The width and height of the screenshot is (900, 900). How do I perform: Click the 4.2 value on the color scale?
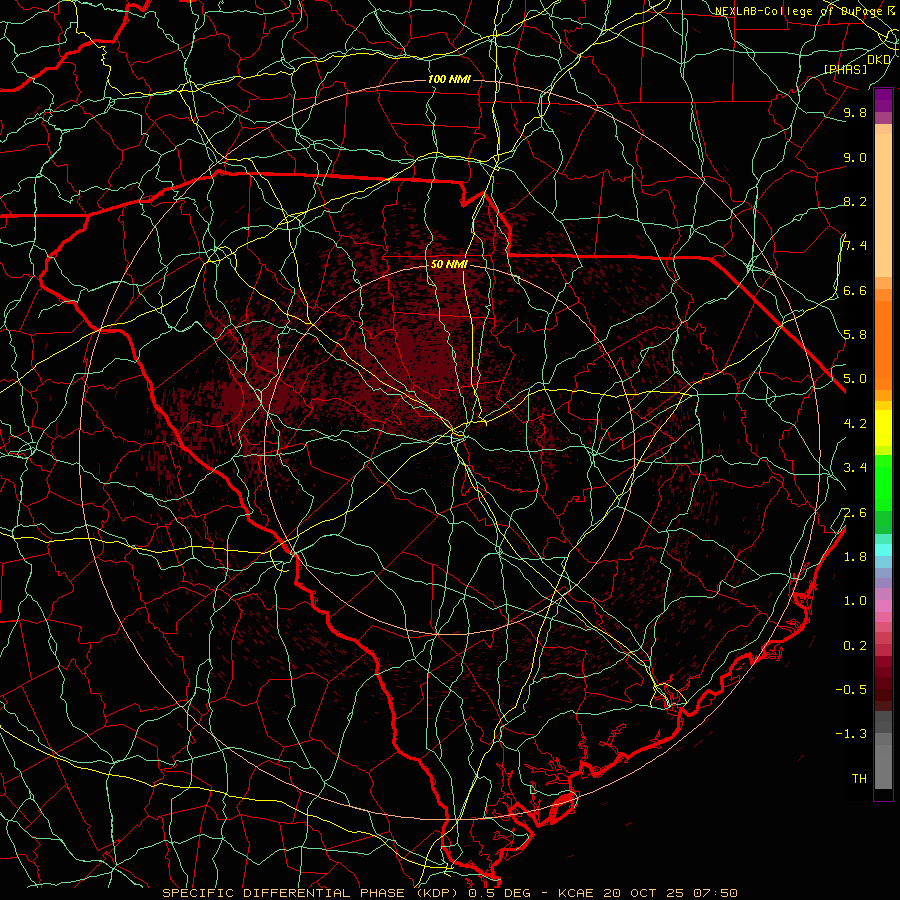point(855,424)
